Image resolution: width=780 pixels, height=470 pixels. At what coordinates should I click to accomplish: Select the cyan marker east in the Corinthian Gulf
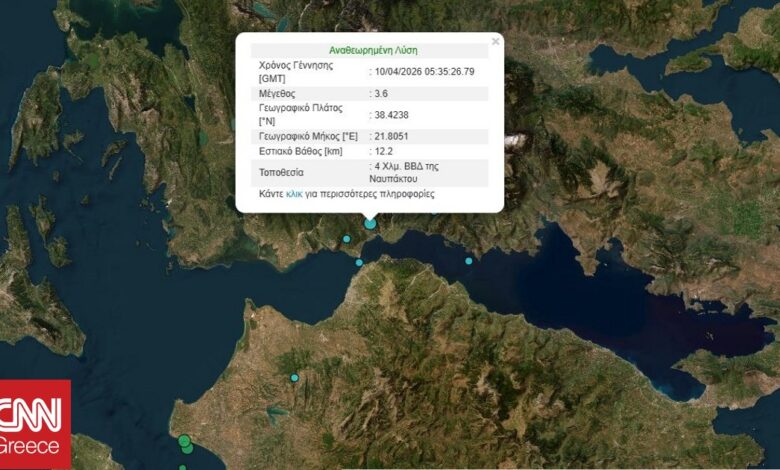tap(468, 261)
